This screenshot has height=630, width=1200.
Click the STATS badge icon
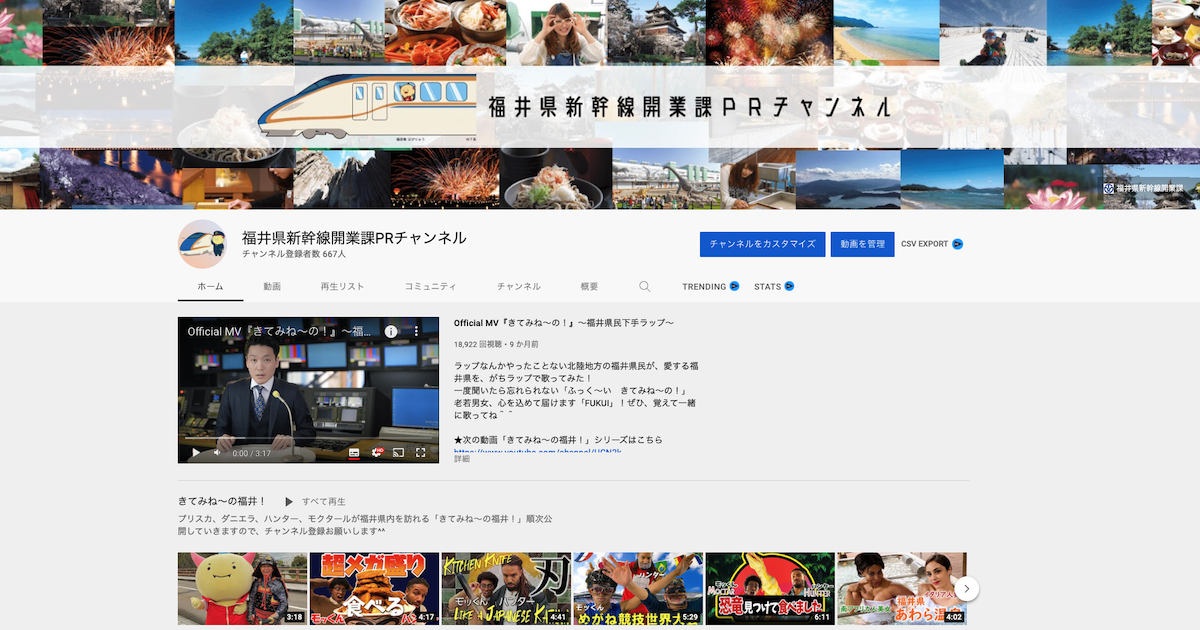point(789,287)
